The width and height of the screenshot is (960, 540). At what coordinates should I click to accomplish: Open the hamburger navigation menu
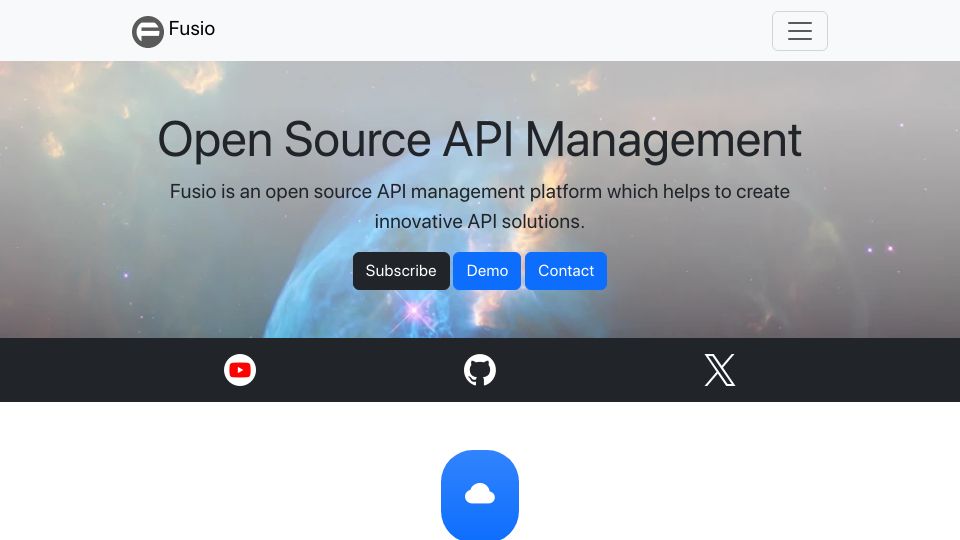800,31
